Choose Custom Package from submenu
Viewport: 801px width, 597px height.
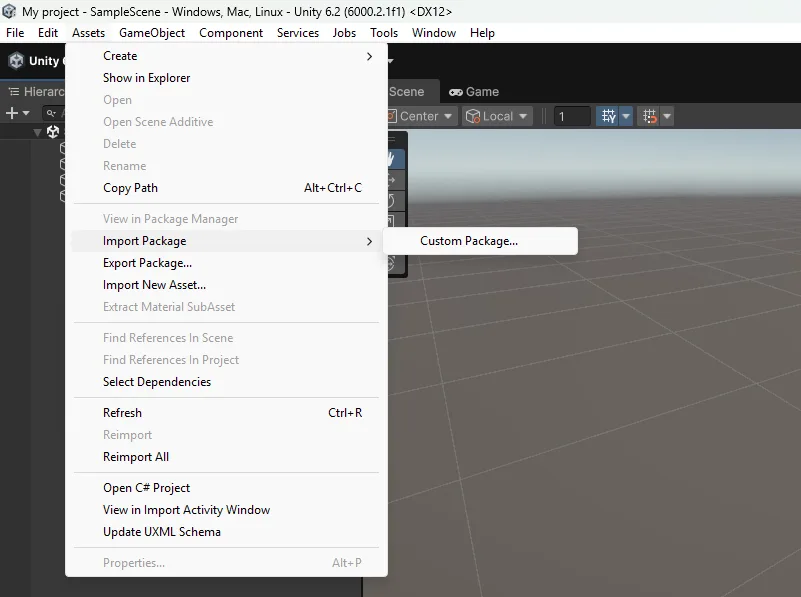click(469, 241)
